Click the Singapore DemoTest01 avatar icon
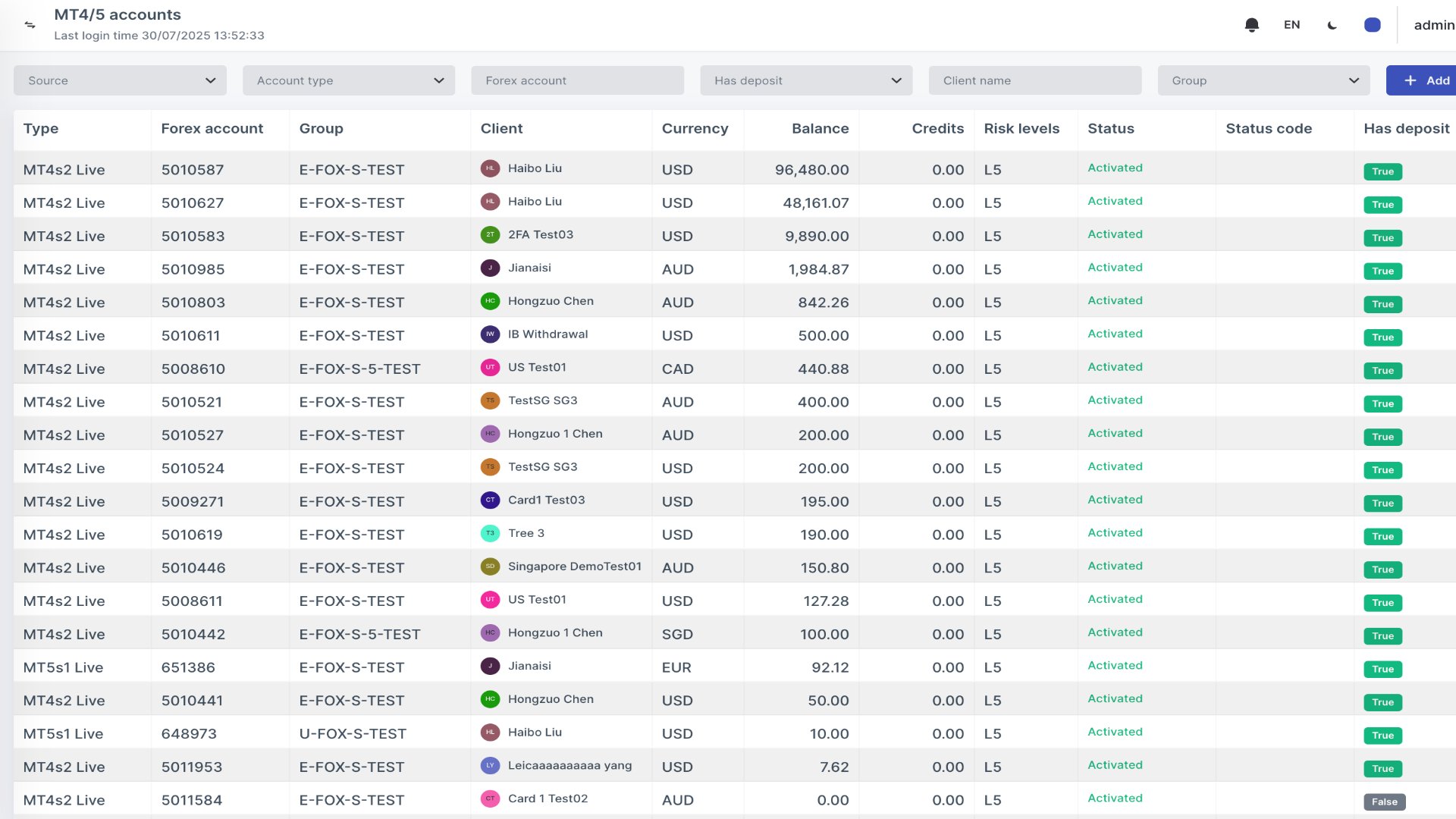 [490, 566]
